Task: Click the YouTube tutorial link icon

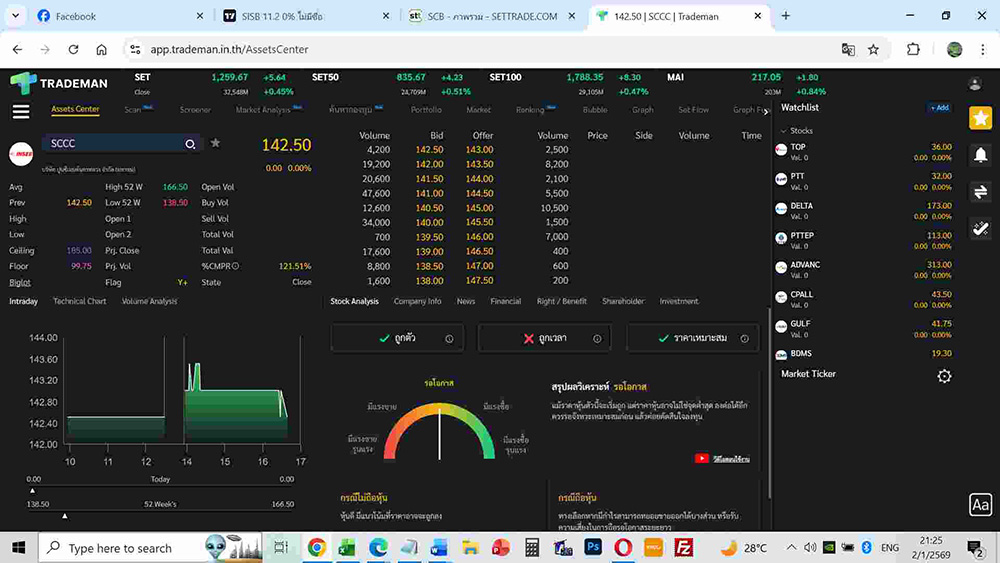Action: click(x=702, y=459)
